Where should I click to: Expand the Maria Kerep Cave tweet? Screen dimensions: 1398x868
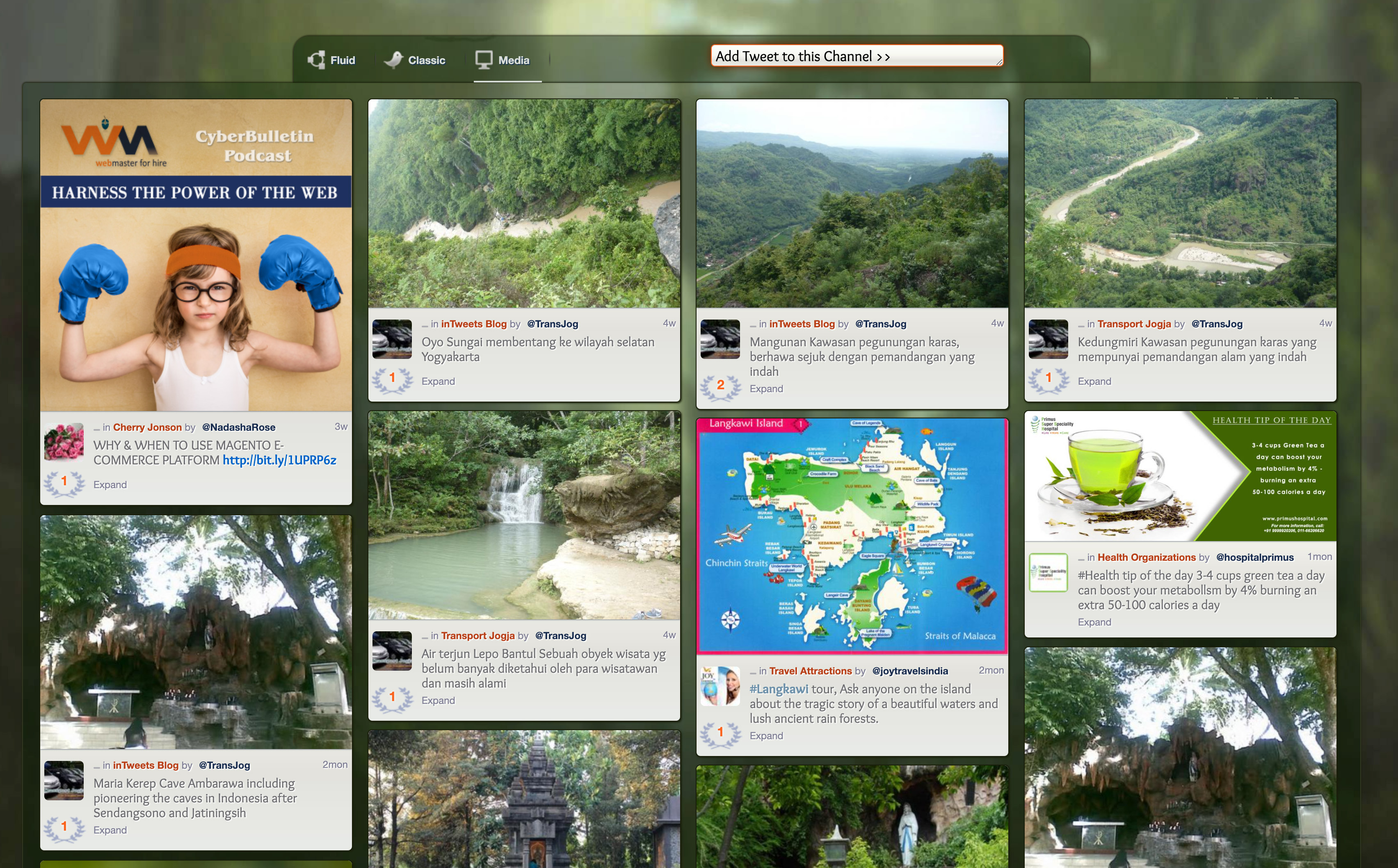click(x=110, y=829)
